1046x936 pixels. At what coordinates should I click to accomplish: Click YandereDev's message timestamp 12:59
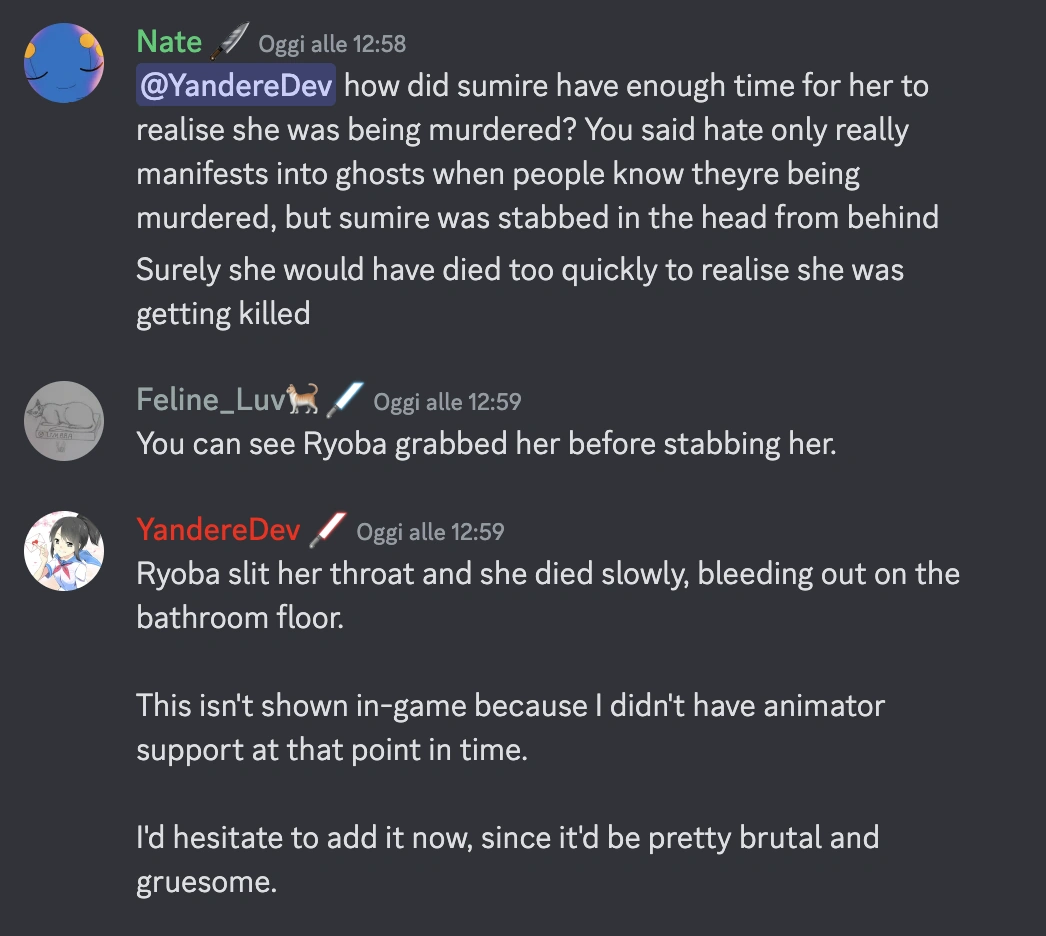(430, 532)
